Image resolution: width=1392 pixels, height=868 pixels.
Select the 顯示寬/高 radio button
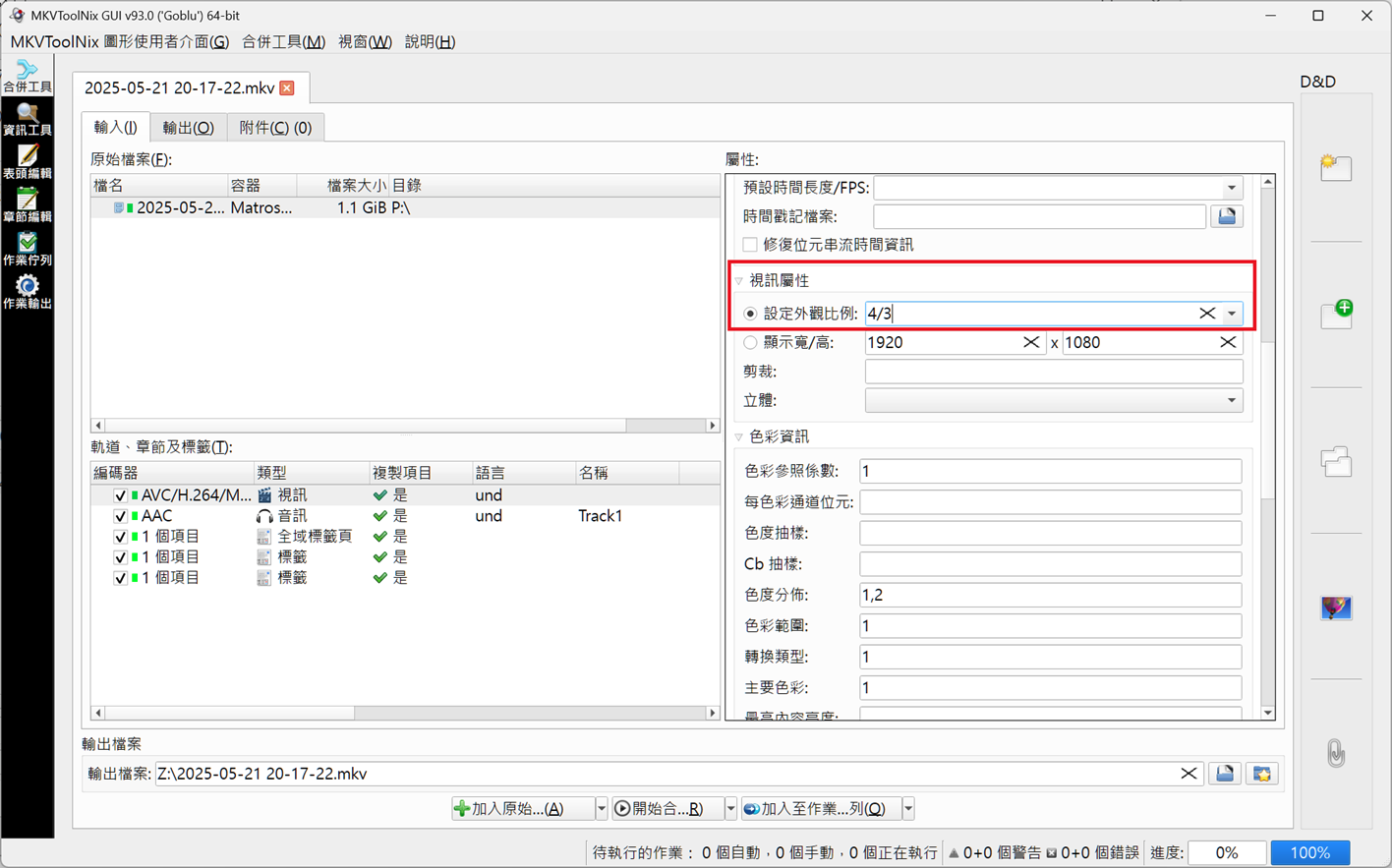click(x=750, y=342)
